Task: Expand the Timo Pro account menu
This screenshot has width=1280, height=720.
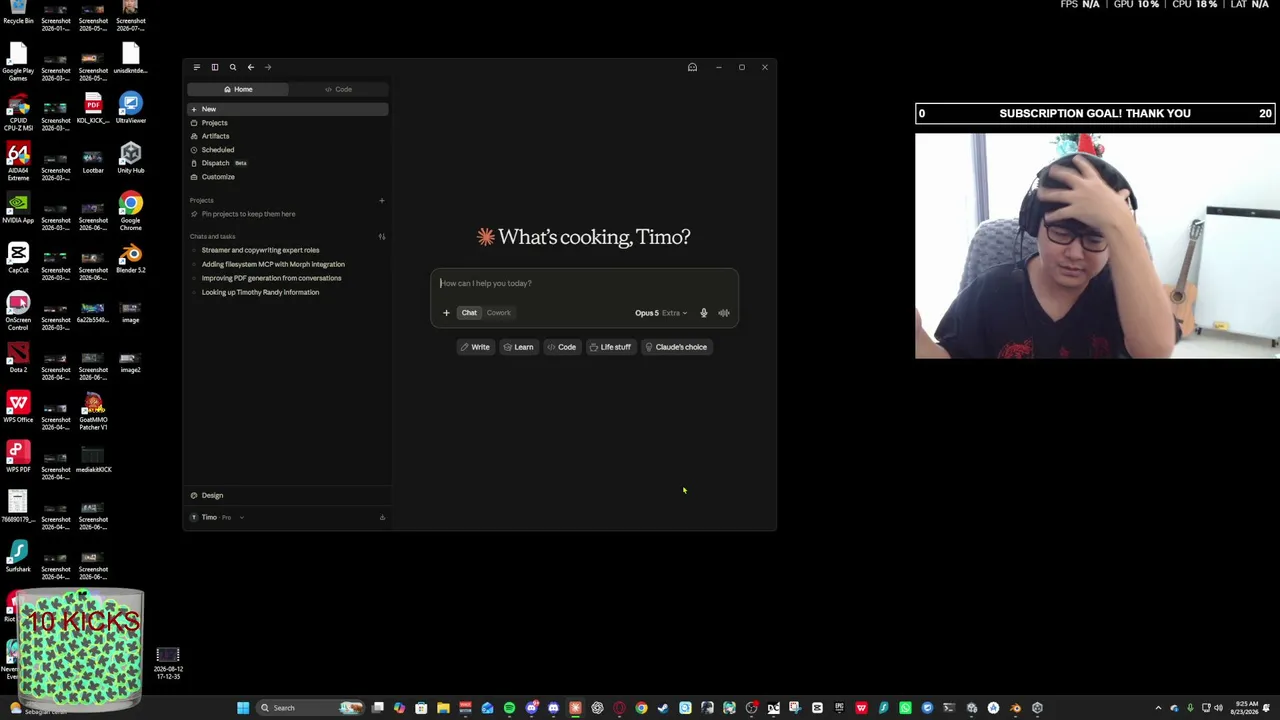Action: click(218, 517)
